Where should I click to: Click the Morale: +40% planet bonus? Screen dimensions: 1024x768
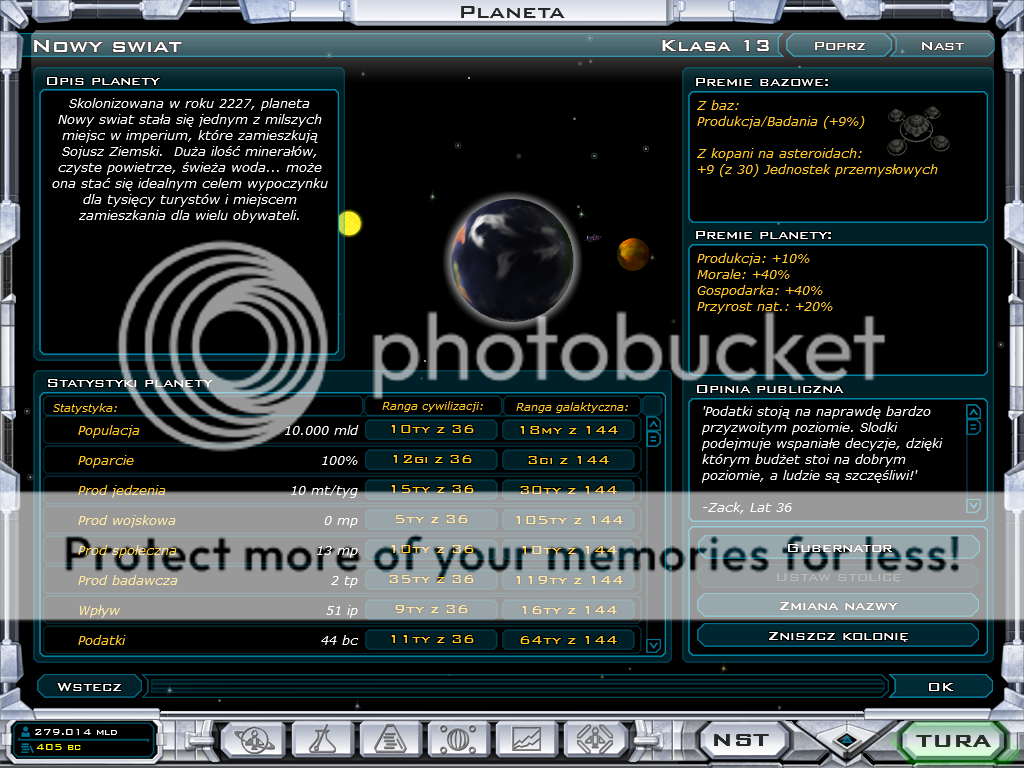pos(743,274)
